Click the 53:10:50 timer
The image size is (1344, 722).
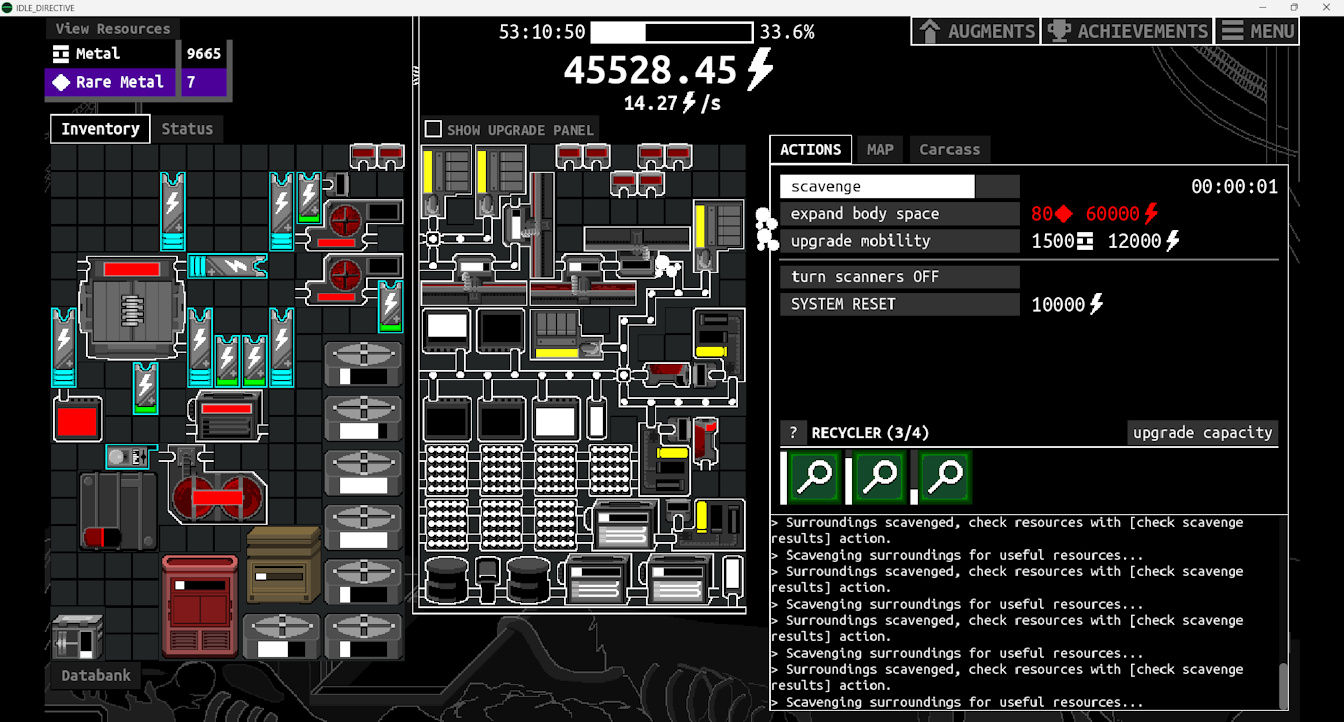click(542, 32)
